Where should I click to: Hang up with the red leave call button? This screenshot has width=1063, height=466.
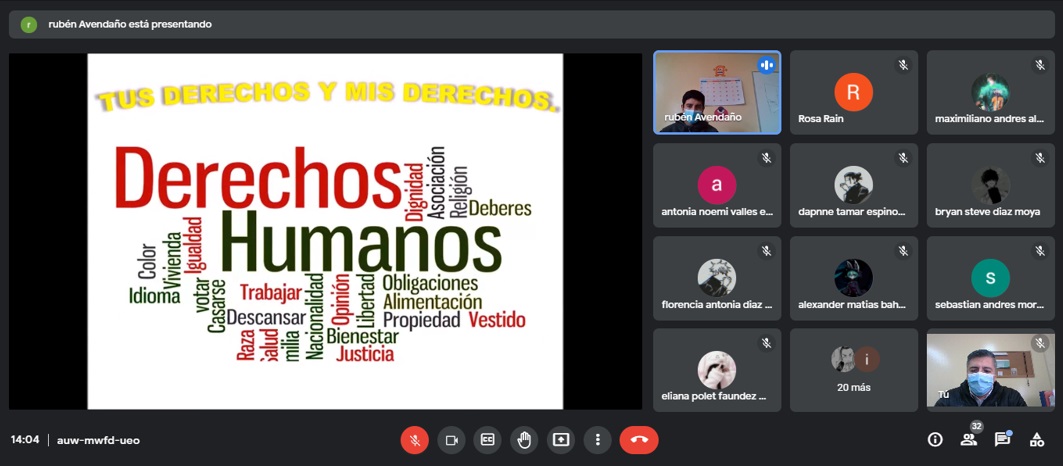639,440
